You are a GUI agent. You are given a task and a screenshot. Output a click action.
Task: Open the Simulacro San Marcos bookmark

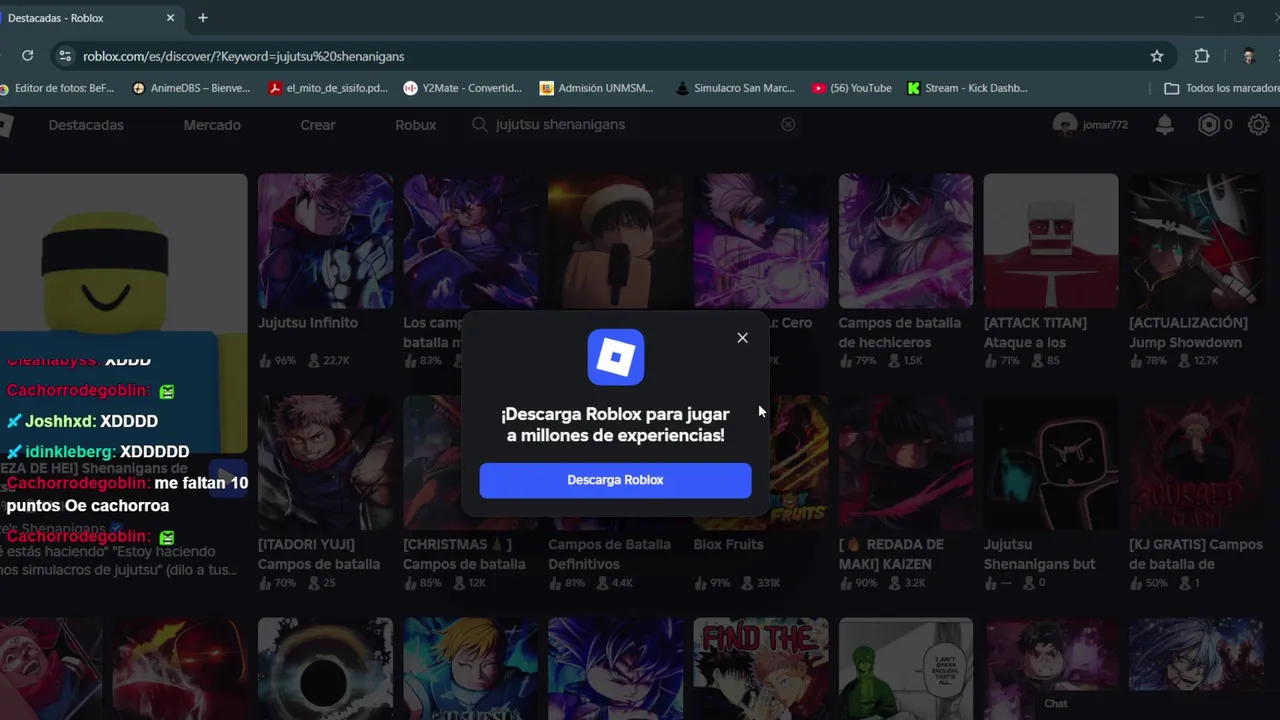click(735, 88)
